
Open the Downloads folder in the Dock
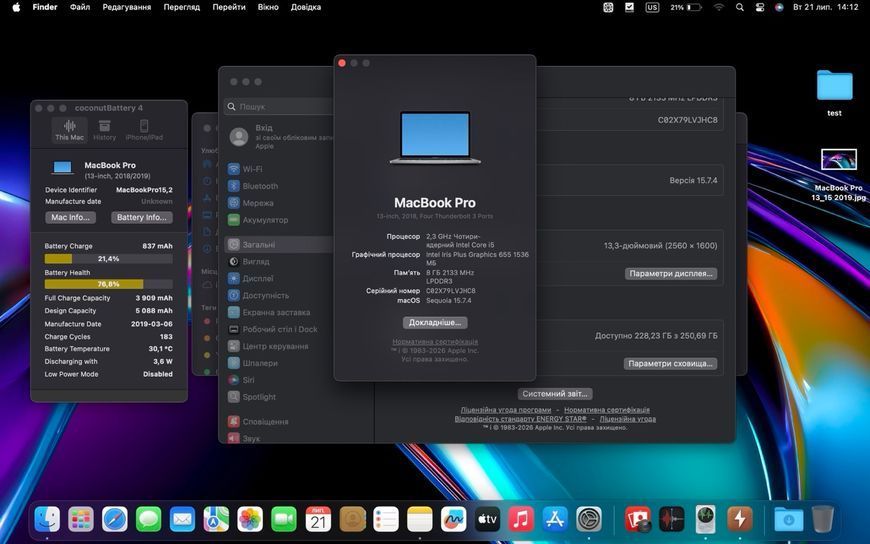coord(788,520)
